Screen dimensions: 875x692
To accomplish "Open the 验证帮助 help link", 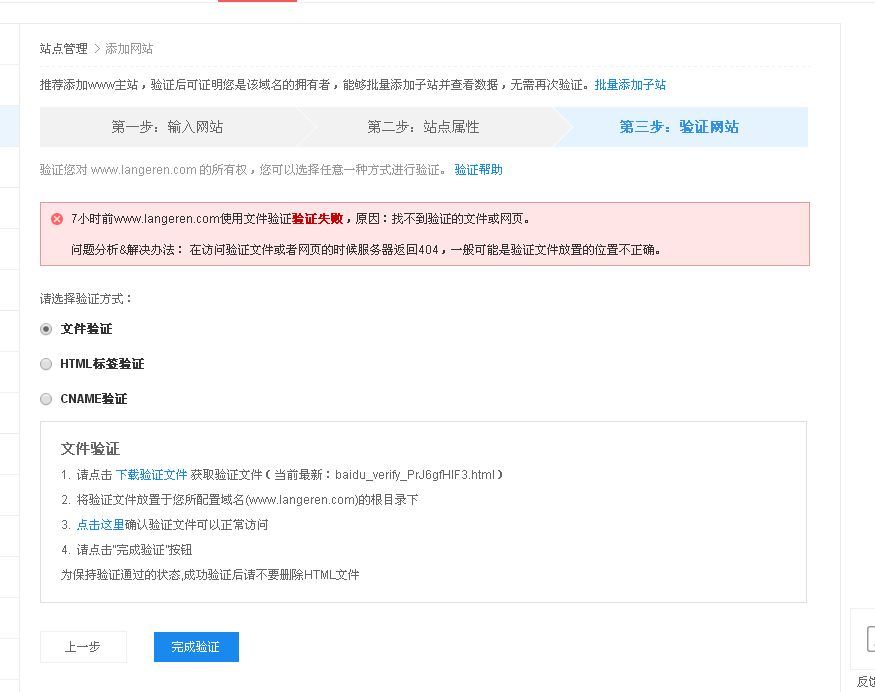I will [x=479, y=169].
